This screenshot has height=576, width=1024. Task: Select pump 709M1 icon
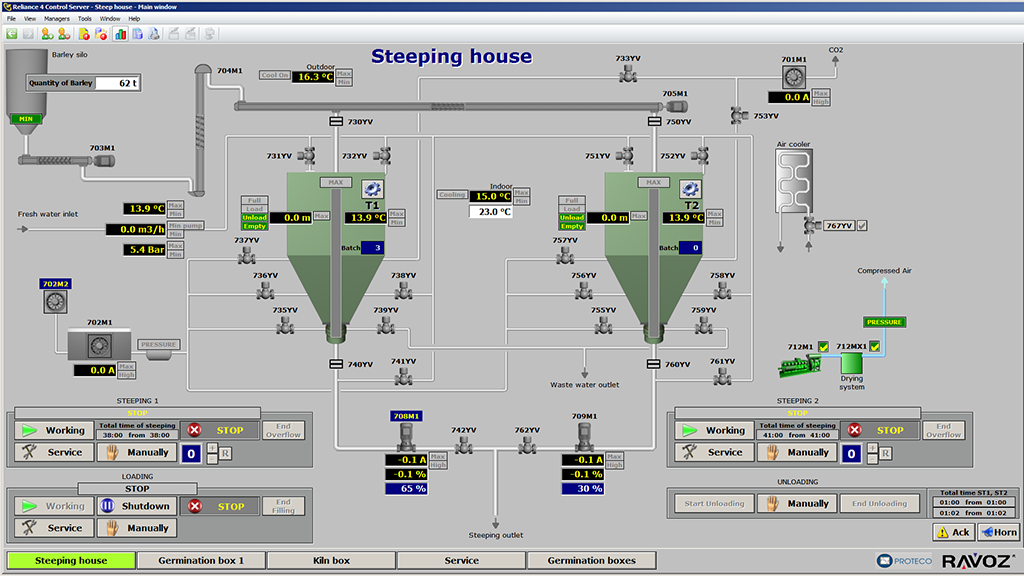click(584, 437)
